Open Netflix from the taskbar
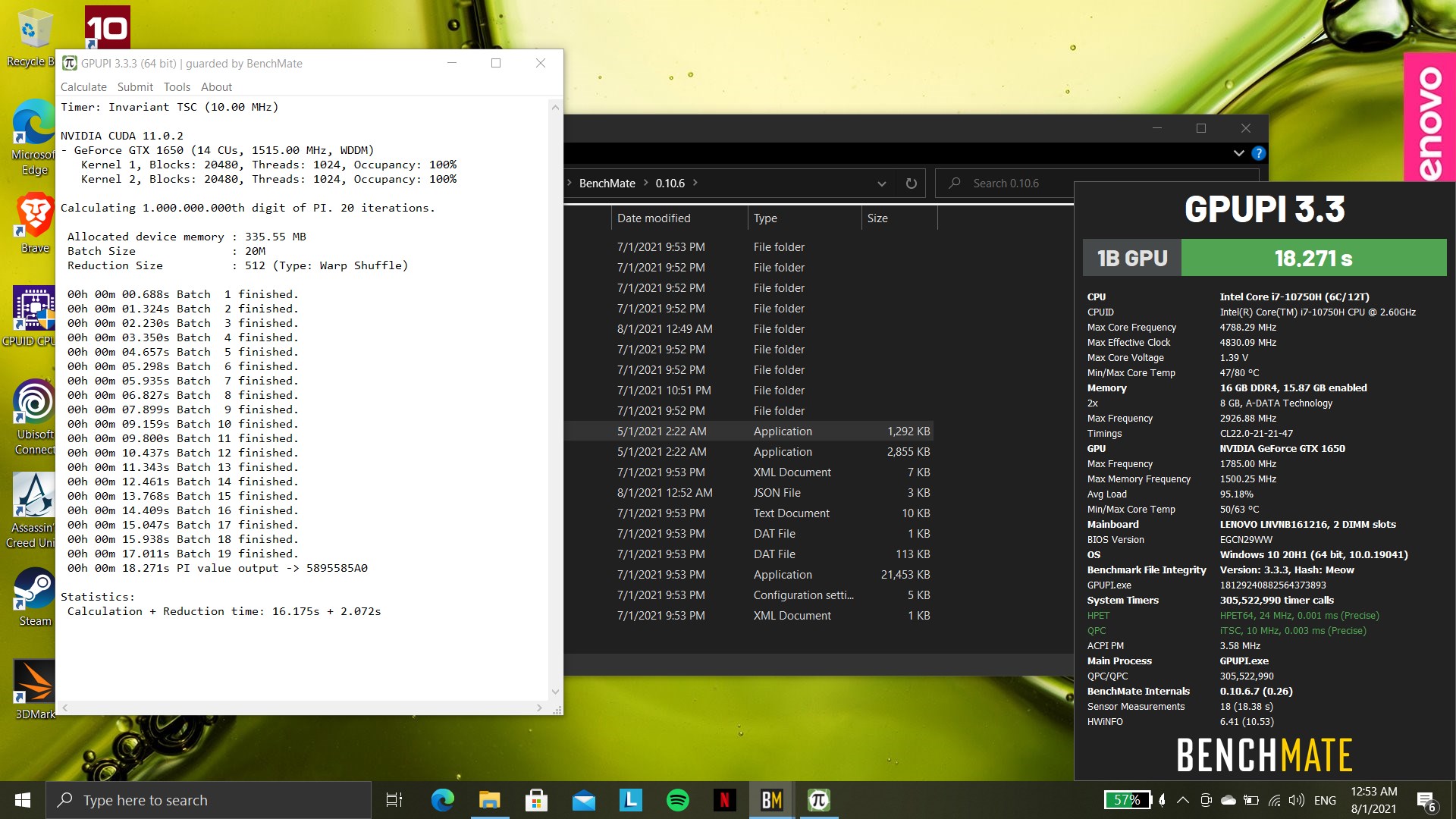This screenshot has height=819, width=1456. [724, 800]
